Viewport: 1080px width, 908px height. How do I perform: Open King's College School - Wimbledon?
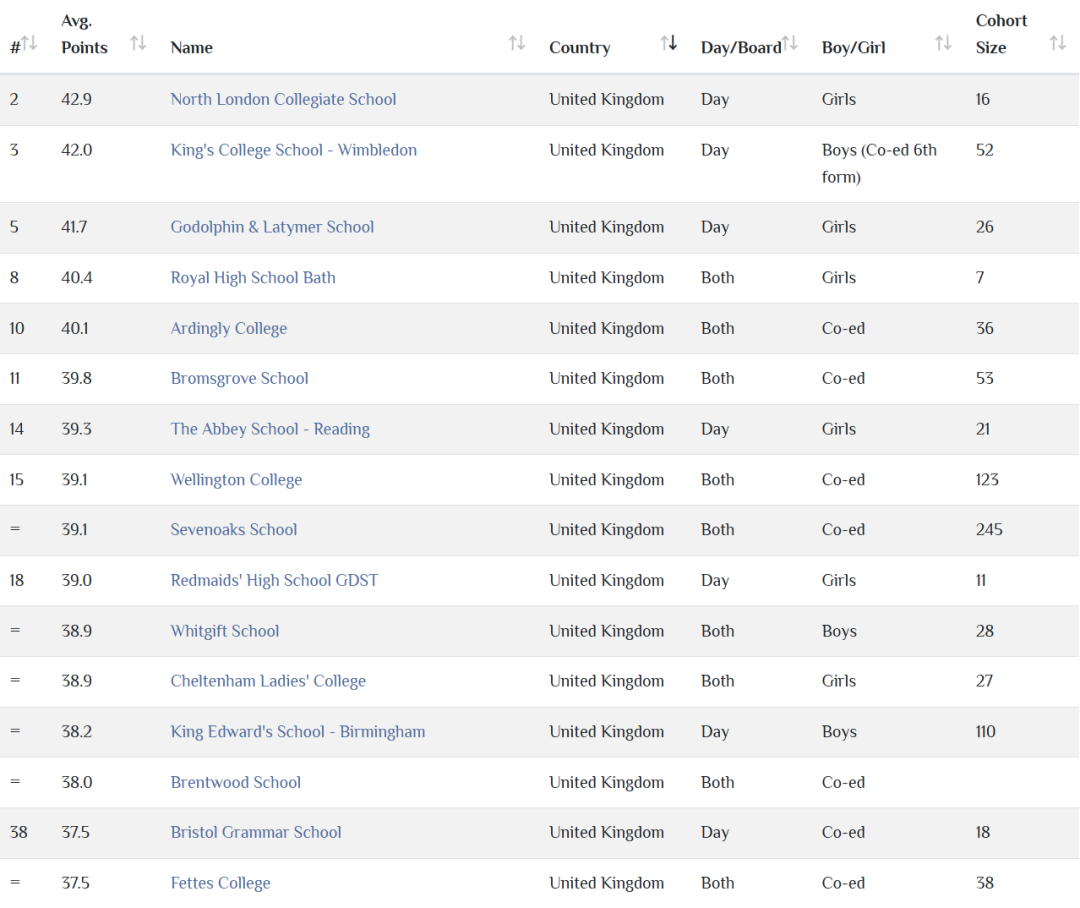click(293, 150)
